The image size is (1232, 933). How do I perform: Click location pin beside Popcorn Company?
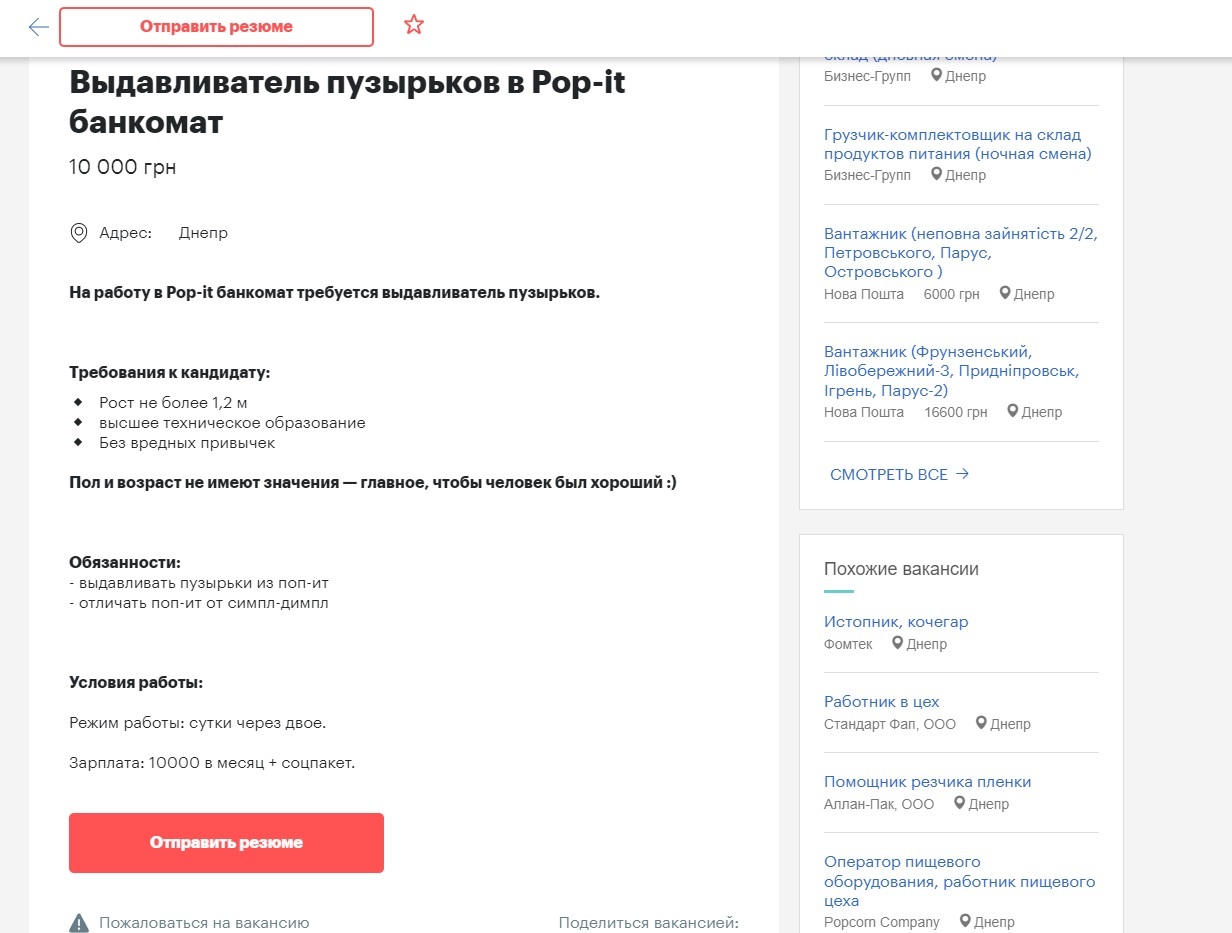[x=966, y=922]
